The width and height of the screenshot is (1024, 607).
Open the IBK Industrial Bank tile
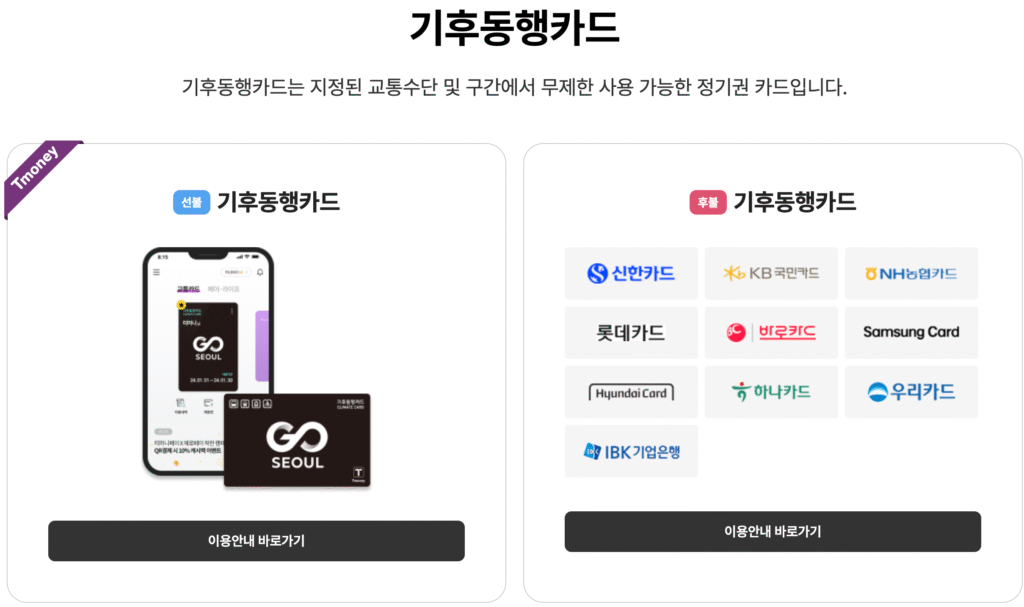click(631, 451)
